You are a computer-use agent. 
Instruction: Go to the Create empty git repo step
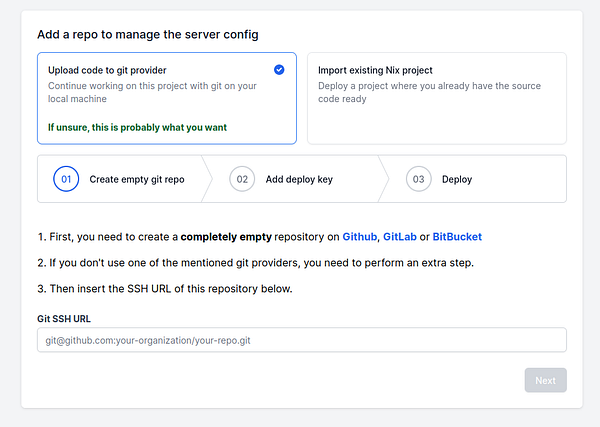pyautogui.click(x=137, y=180)
